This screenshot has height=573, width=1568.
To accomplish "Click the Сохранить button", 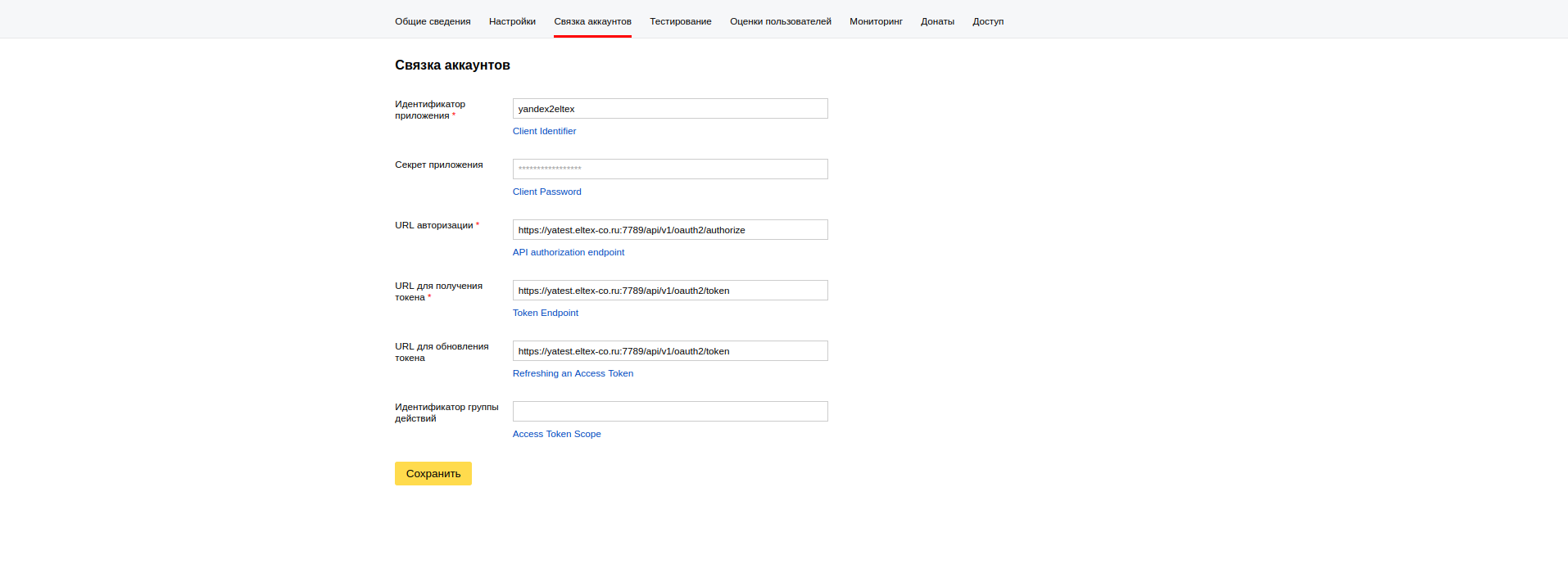I will [x=433, y=474].
